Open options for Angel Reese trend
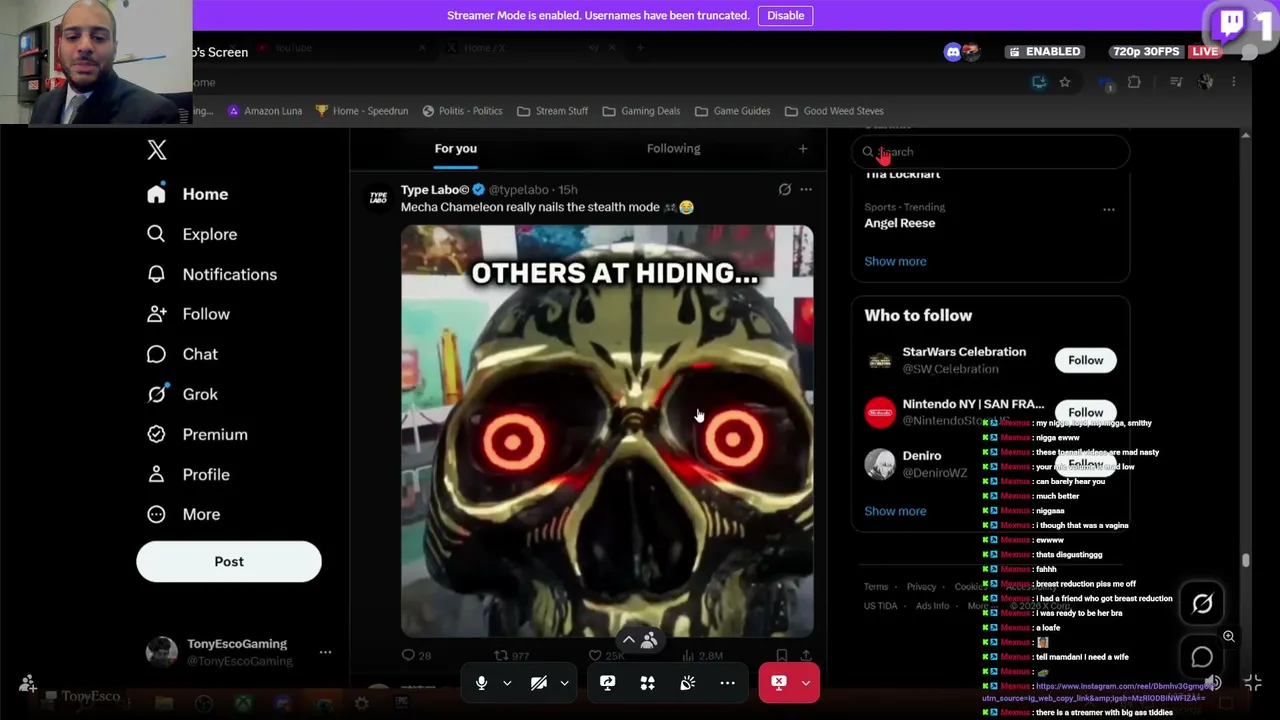 click(x=1108, y=209)
